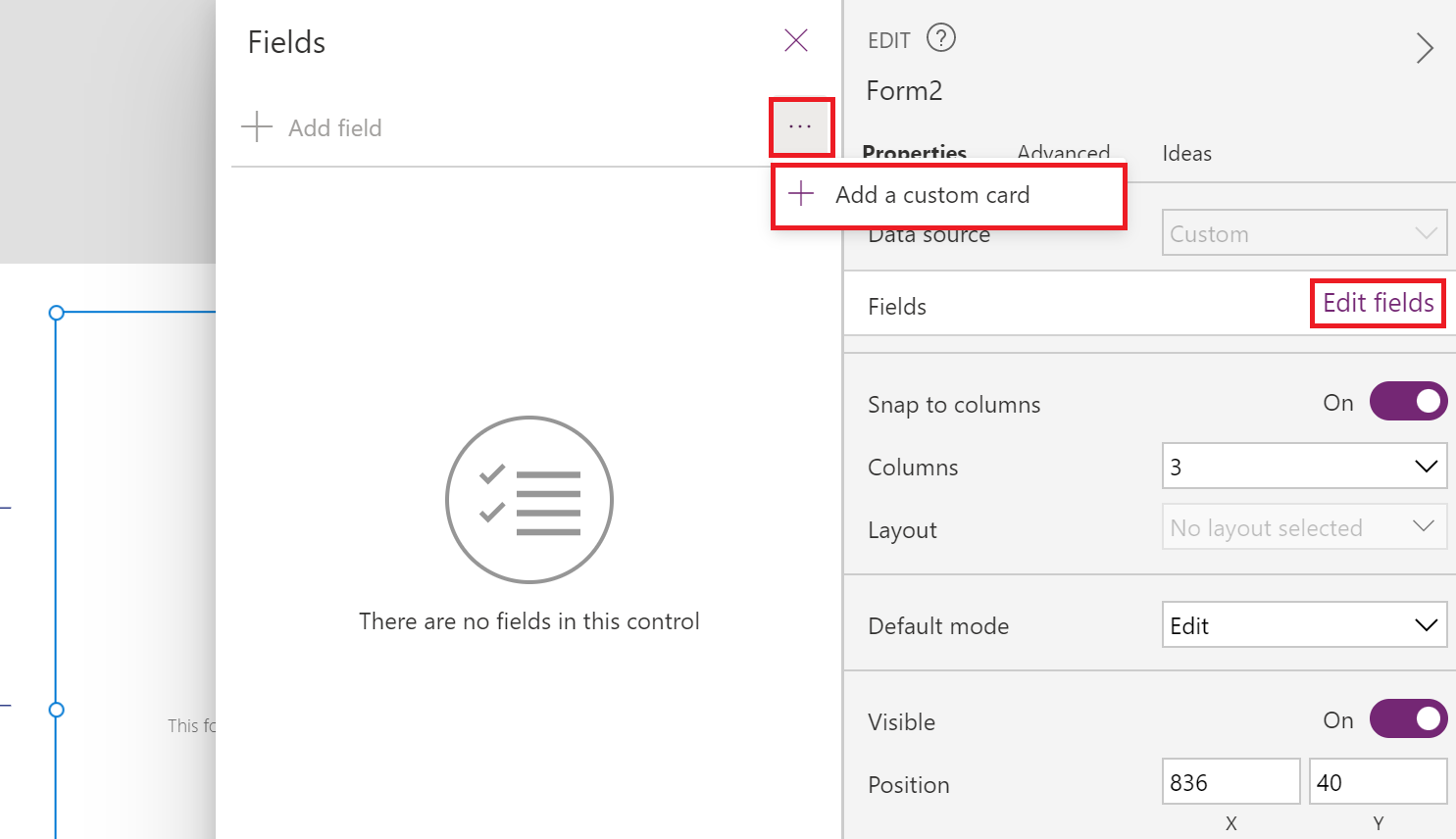
Task: Click the Position X input field
Action: pyautogui.click(x=1230, y=781)
